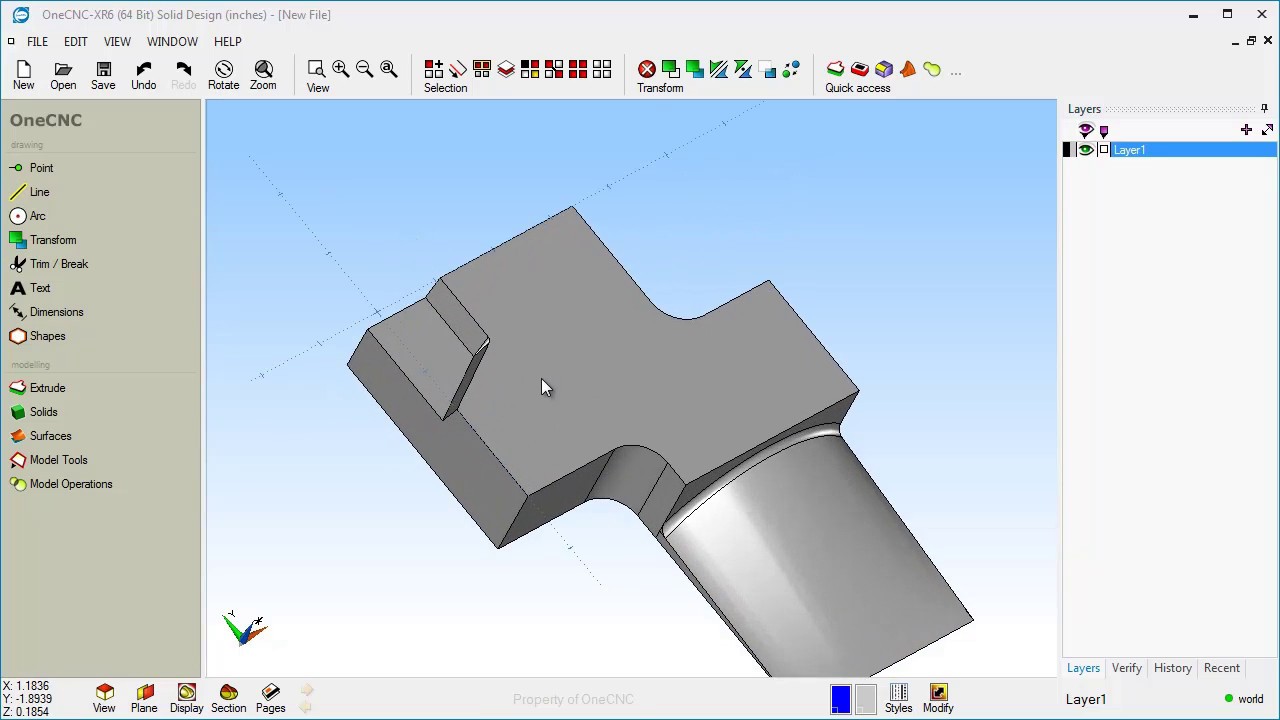Click the Layer1 black color swatch
Image resolution: width=1280 pixels, height=720 pixels.
(1067, 150)
